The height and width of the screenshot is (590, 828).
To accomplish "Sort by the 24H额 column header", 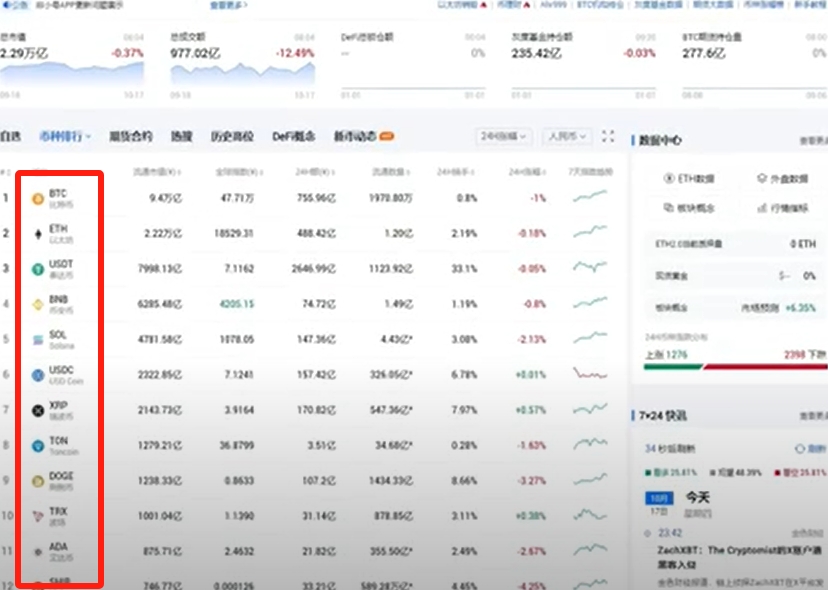I will (315, 172).
